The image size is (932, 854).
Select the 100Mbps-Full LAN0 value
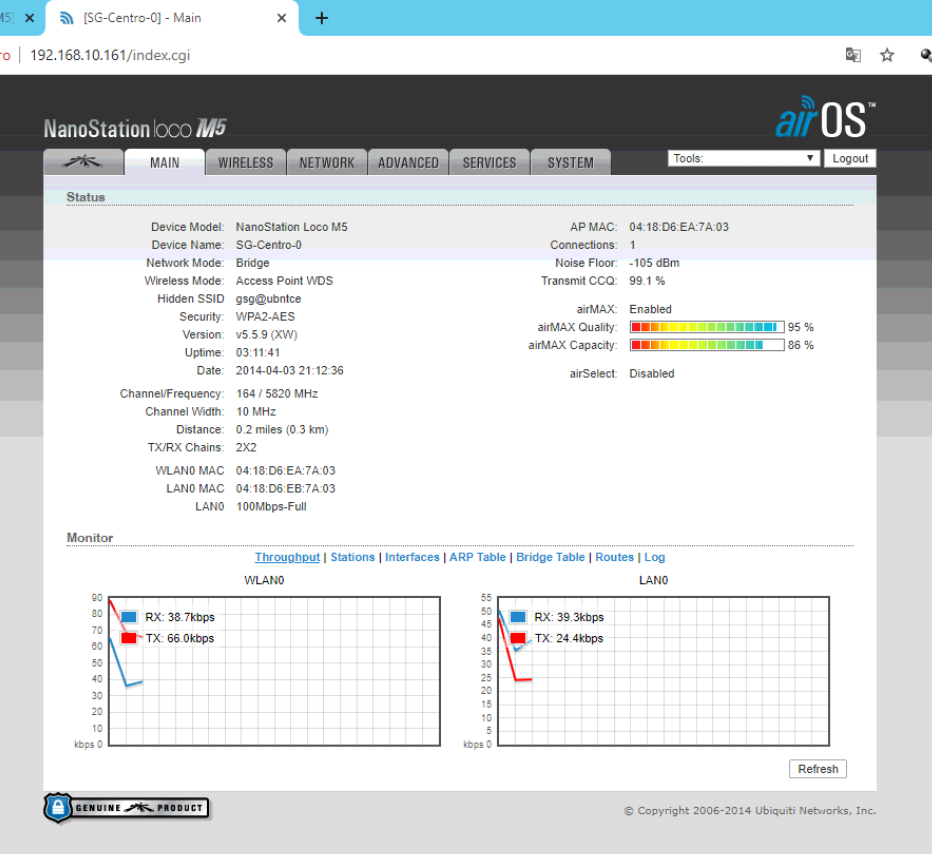[x=271, y=506]
